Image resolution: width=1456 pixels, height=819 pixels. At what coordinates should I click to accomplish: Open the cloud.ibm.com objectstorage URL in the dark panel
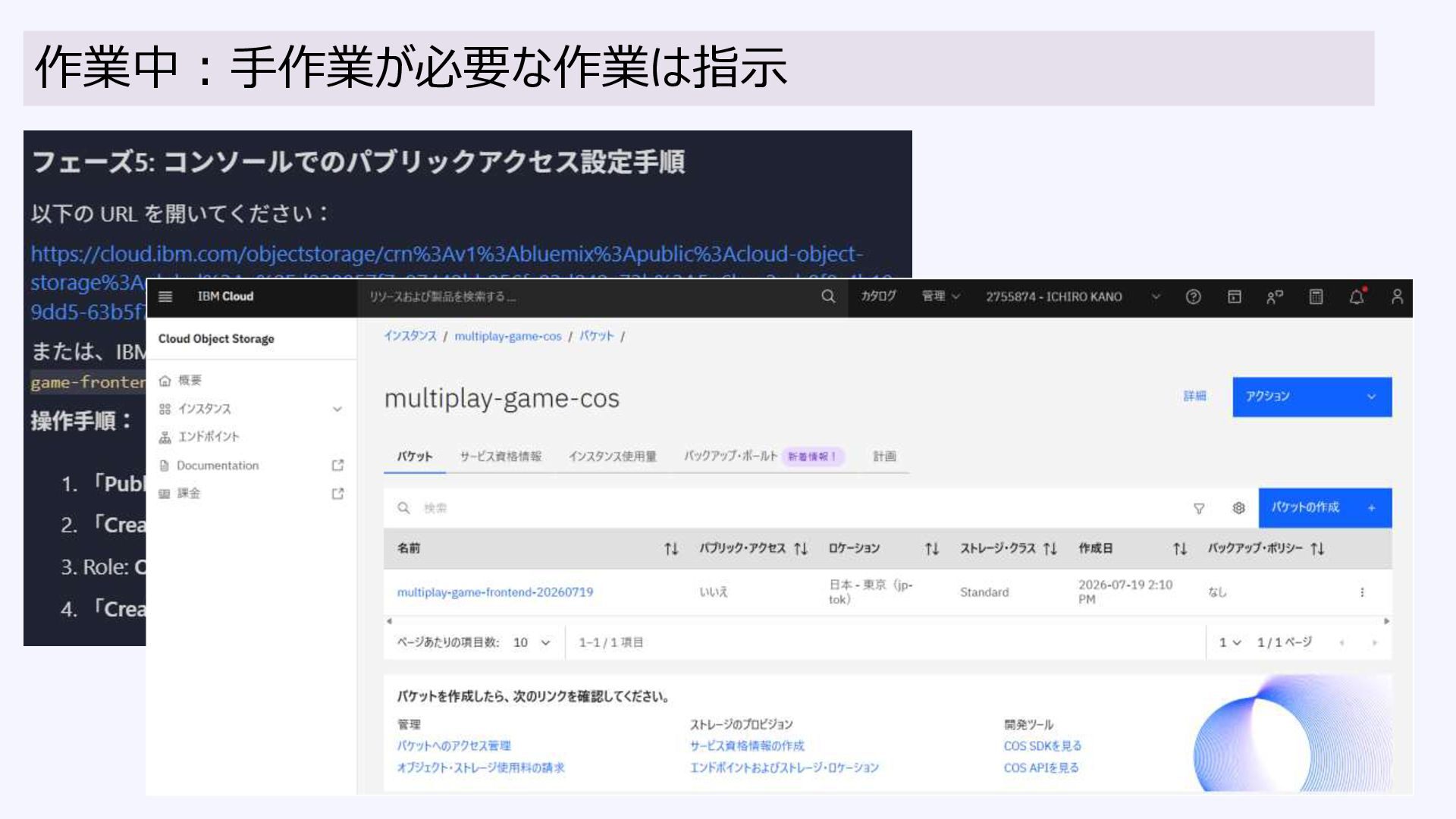(x=447, y=254)
